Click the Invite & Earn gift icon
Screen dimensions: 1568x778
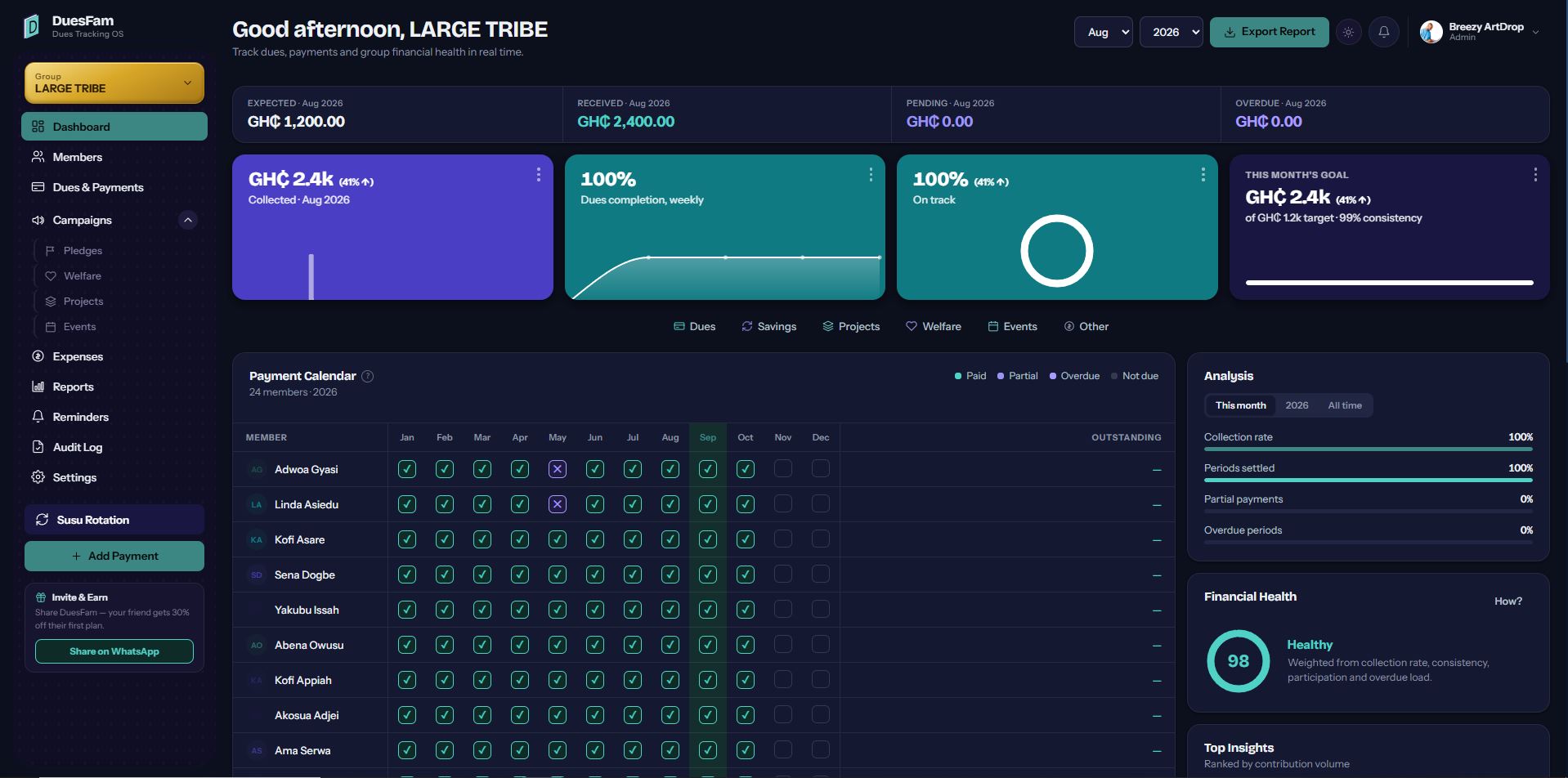click(41, 597)
